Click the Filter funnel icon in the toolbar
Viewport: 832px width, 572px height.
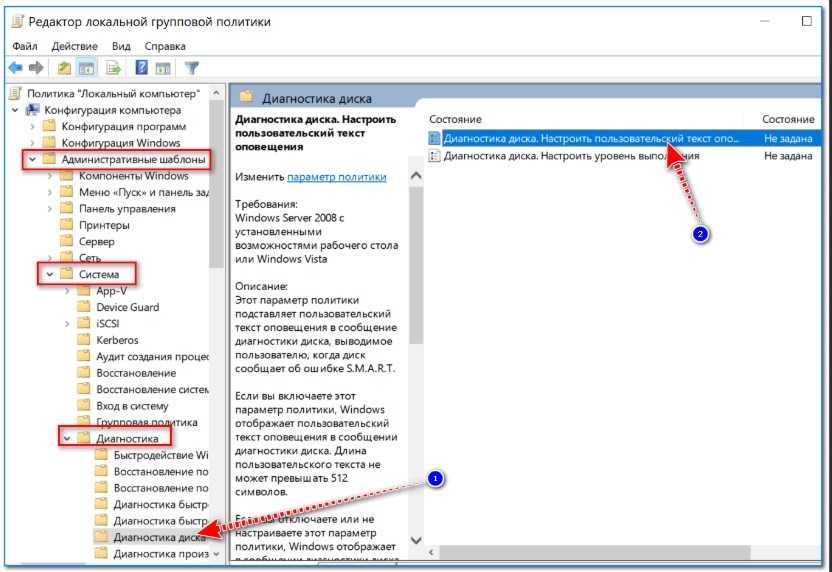[191, 68]
